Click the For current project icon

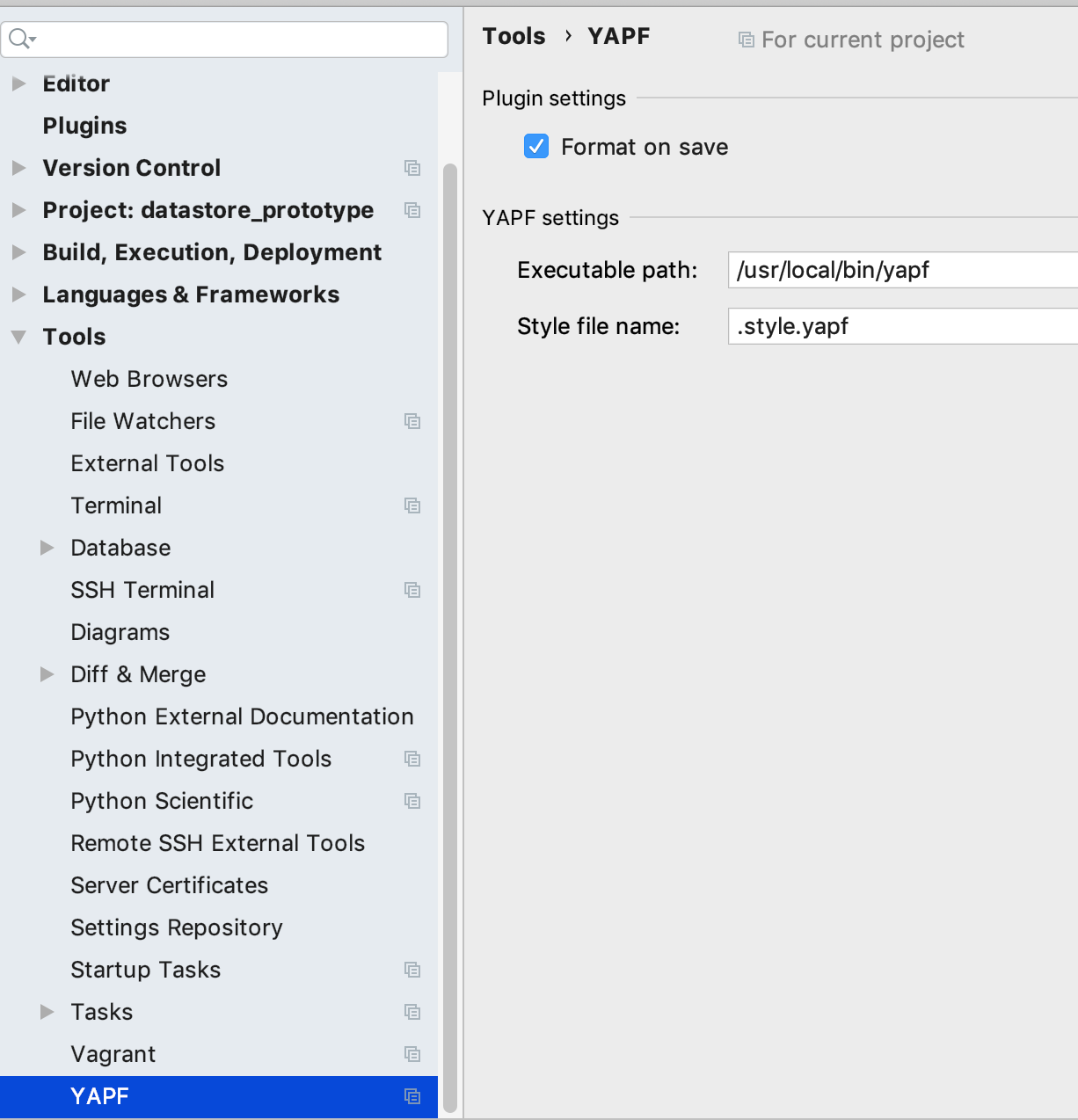(747, 40)
